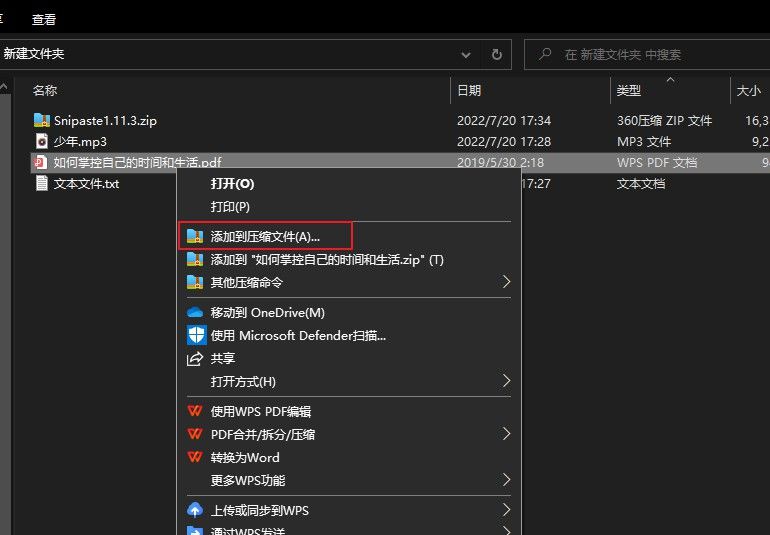Sort by the 大小 column header
770x535 pixels.
749,90
